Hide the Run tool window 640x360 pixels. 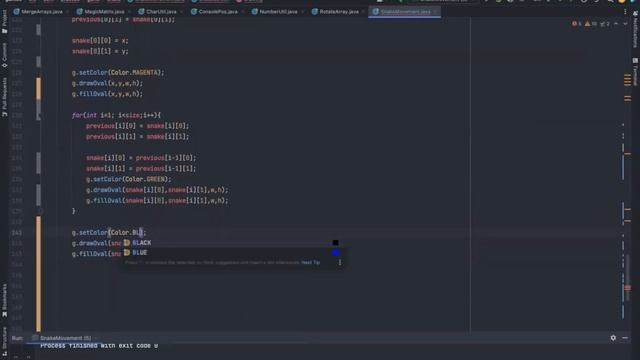625,338
